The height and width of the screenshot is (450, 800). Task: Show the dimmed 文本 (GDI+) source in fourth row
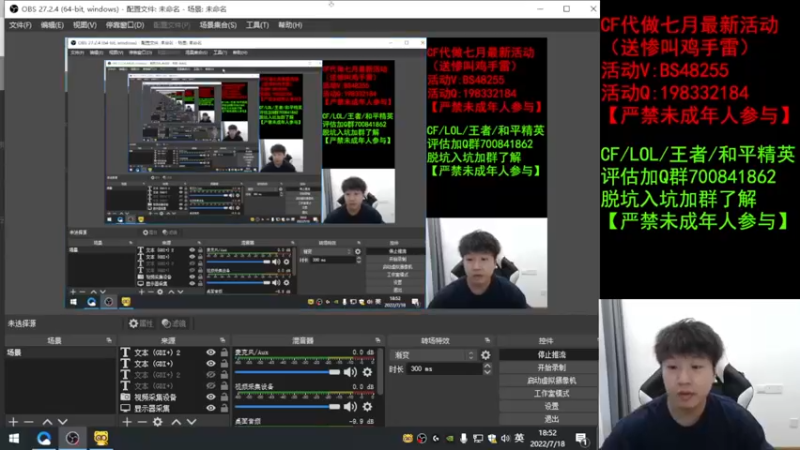click(211, 386)
